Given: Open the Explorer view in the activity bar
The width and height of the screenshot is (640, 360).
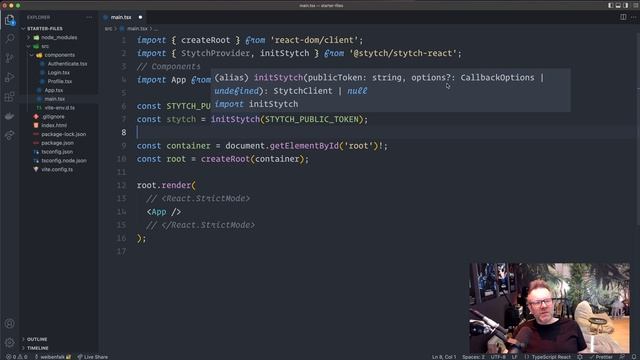Looking at the screenshot, I should coord(10,20).
